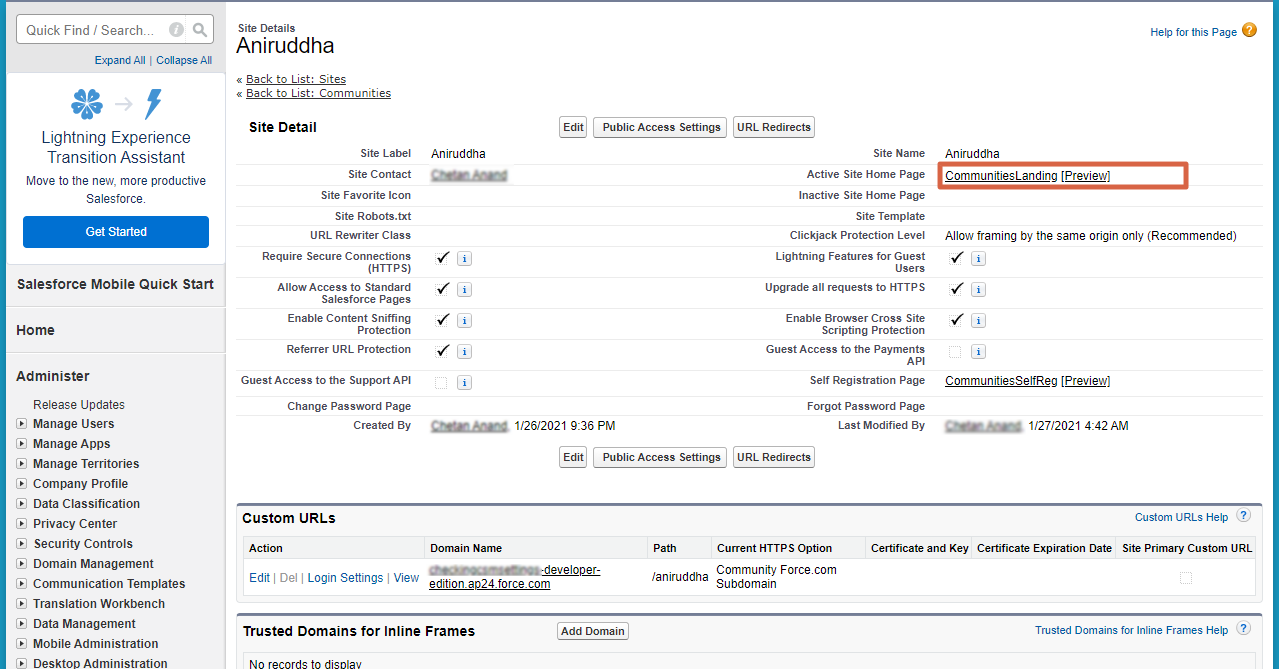The width and height of the screenshot is (1279, 669).
Task: Expand the Manage Users tree node
Action: tap(22, 424)
